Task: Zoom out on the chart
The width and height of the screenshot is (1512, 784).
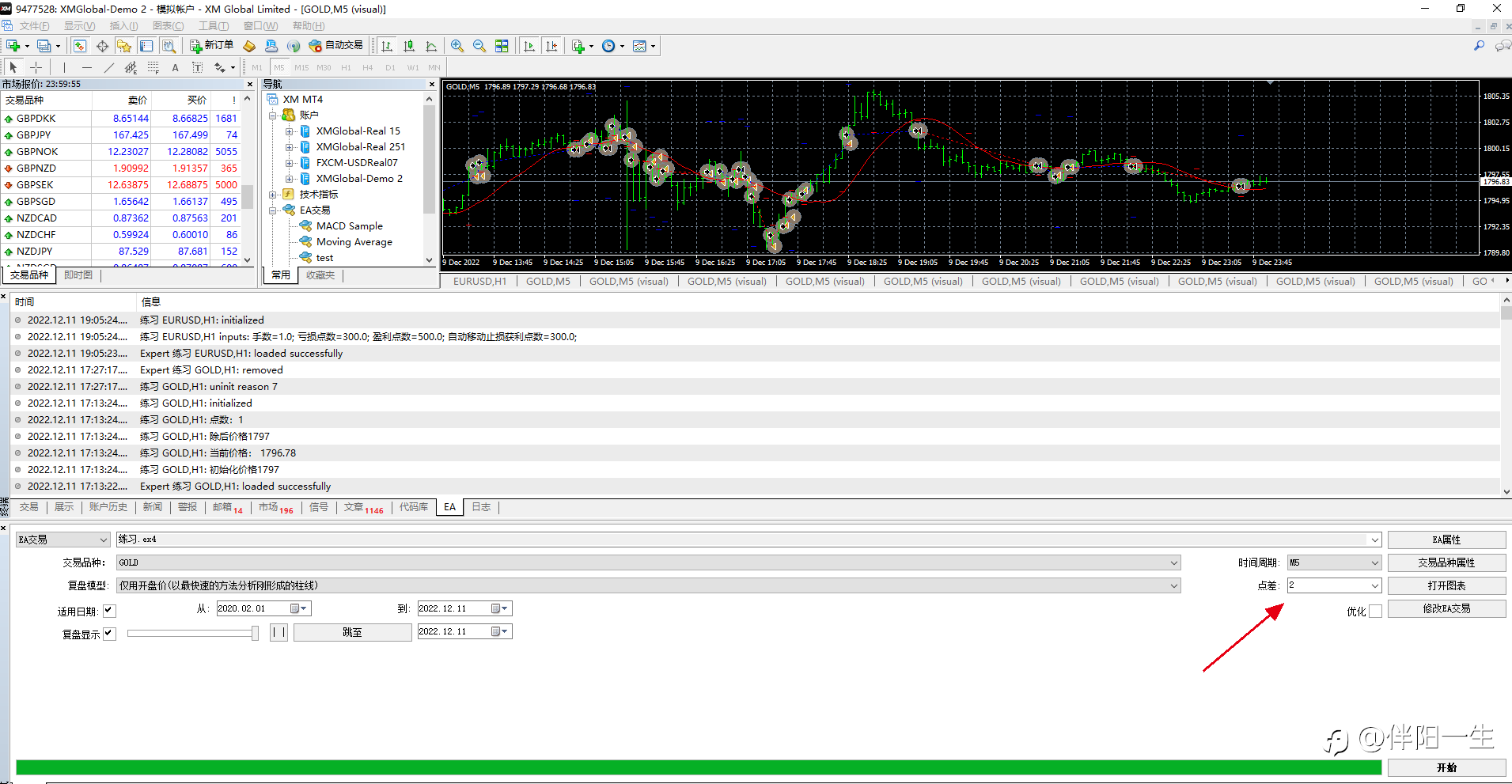Action: tap(479, 46)
